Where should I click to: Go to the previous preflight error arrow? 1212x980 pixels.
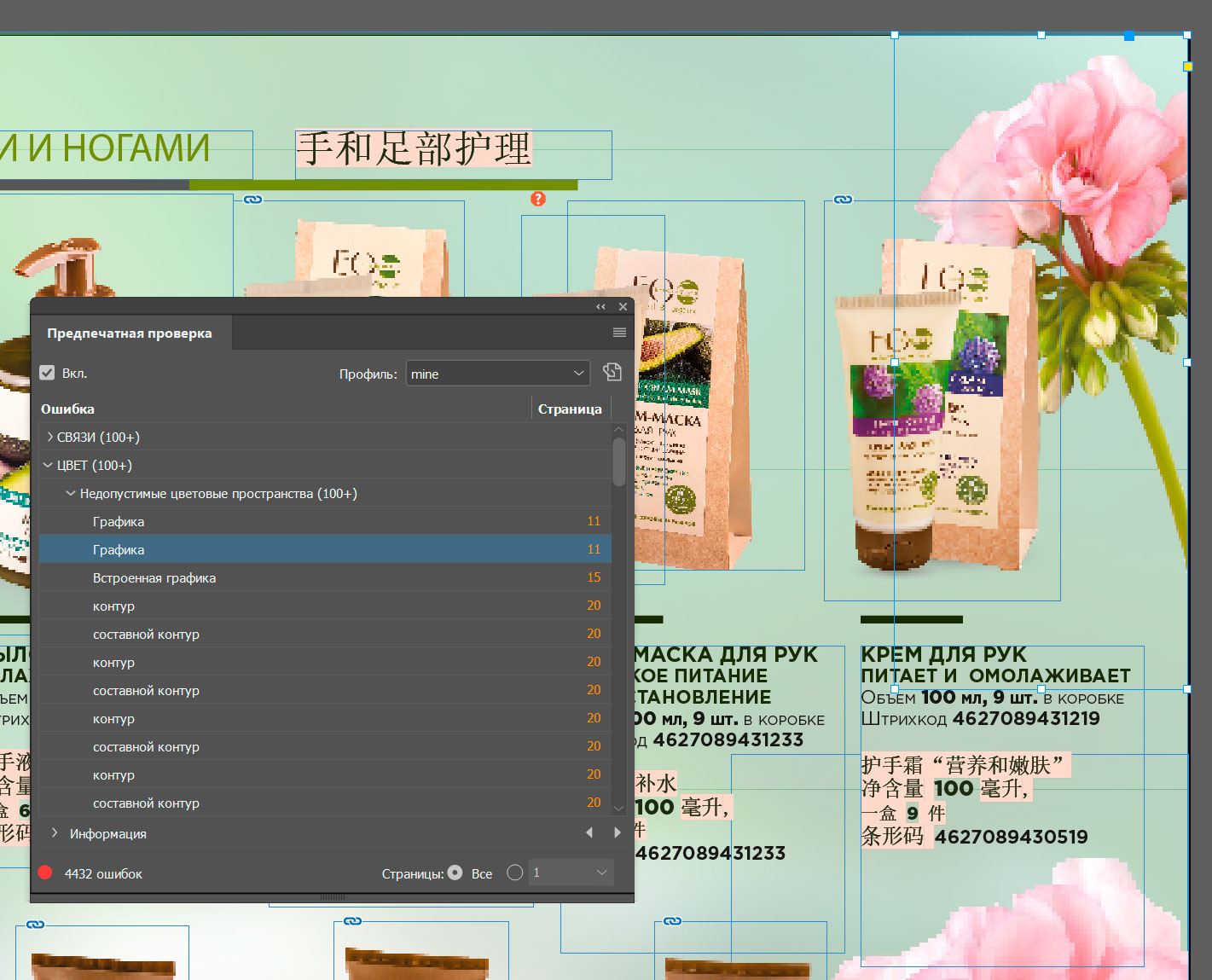pyautogui.click(x=589, y=832)
